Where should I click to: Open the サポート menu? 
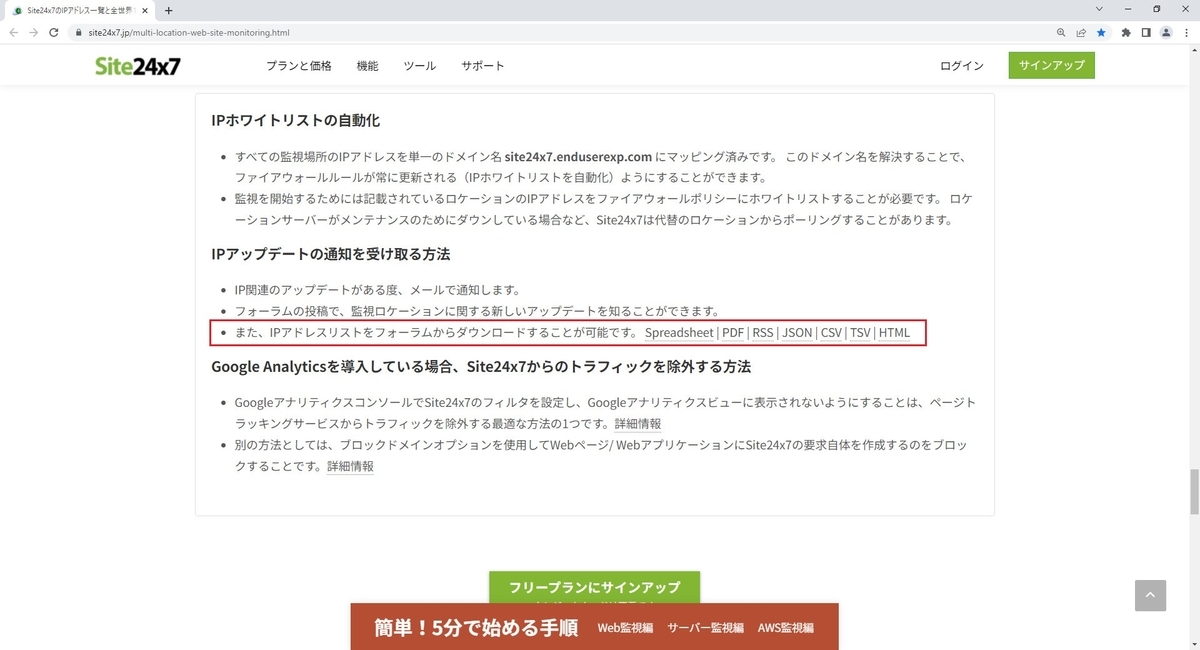[x=482, y=66]
